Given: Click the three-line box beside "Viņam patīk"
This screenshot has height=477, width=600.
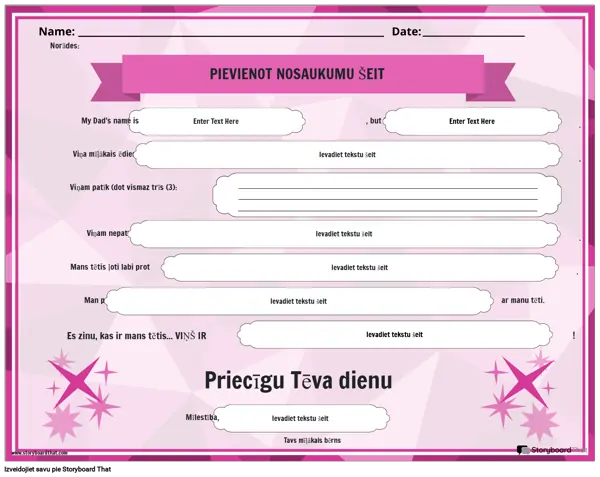Looking at the screenshot, I should (387, 195).
